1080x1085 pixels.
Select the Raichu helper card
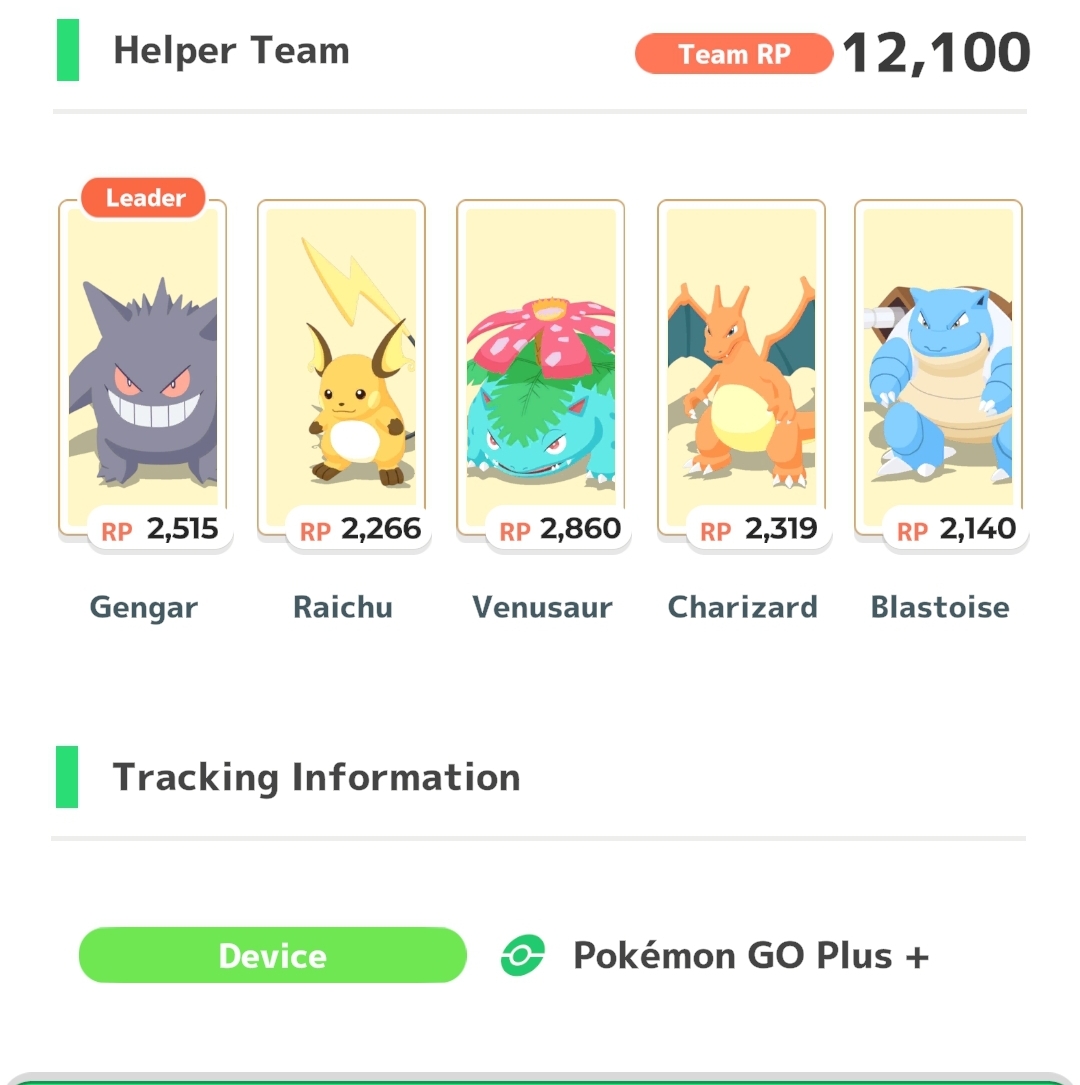click(341, 367)
